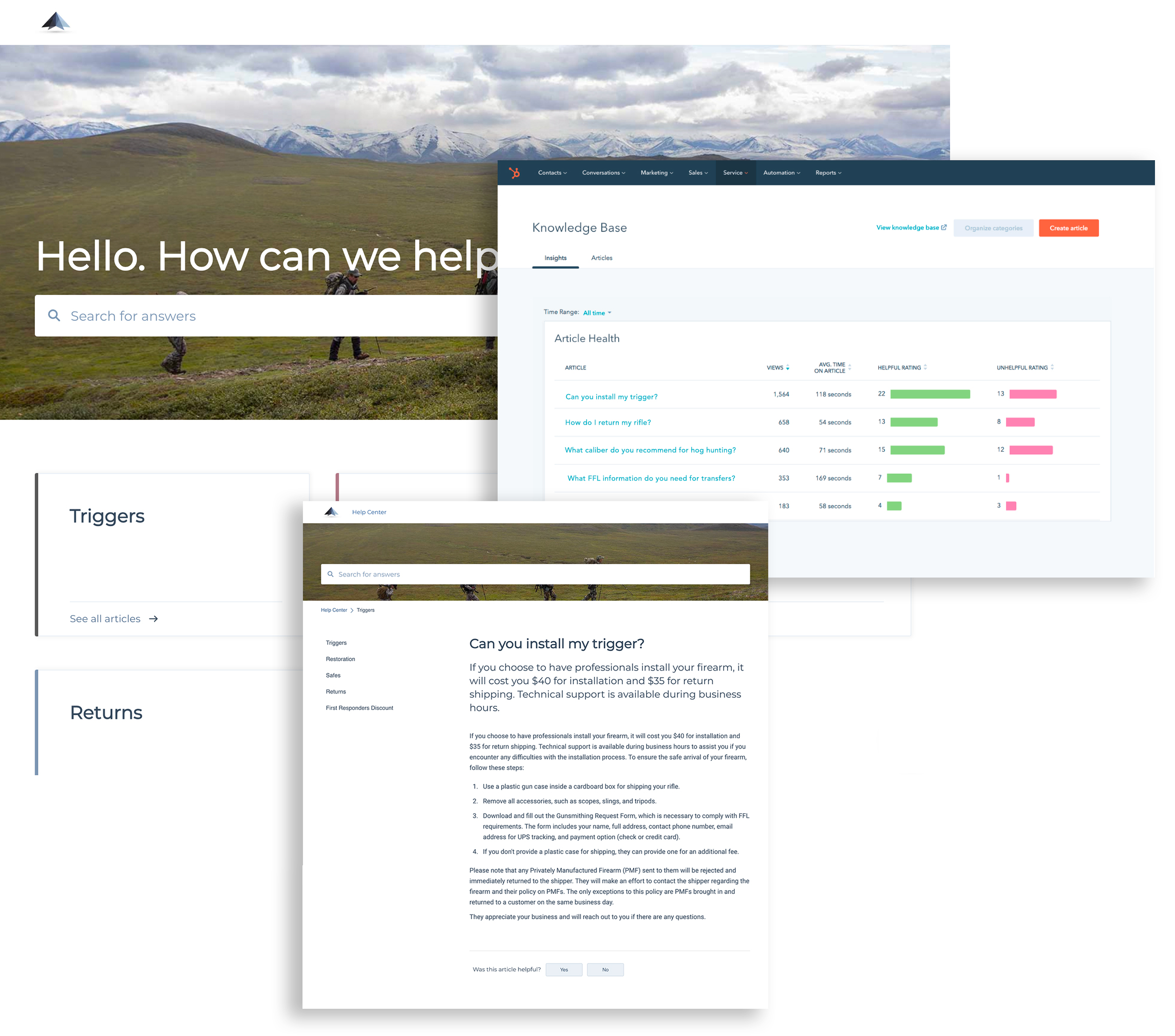The height and width of the screenshot is (1036, 1175).
Task: Switch to the Articles tab
Action: [x=601, y=258]
